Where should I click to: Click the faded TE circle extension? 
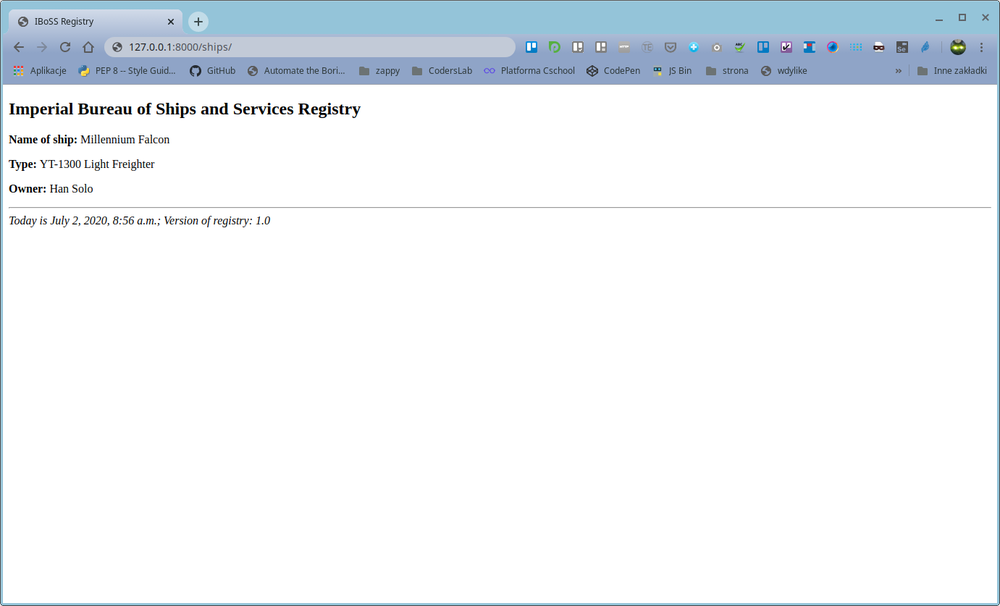(x=647, y=47)
